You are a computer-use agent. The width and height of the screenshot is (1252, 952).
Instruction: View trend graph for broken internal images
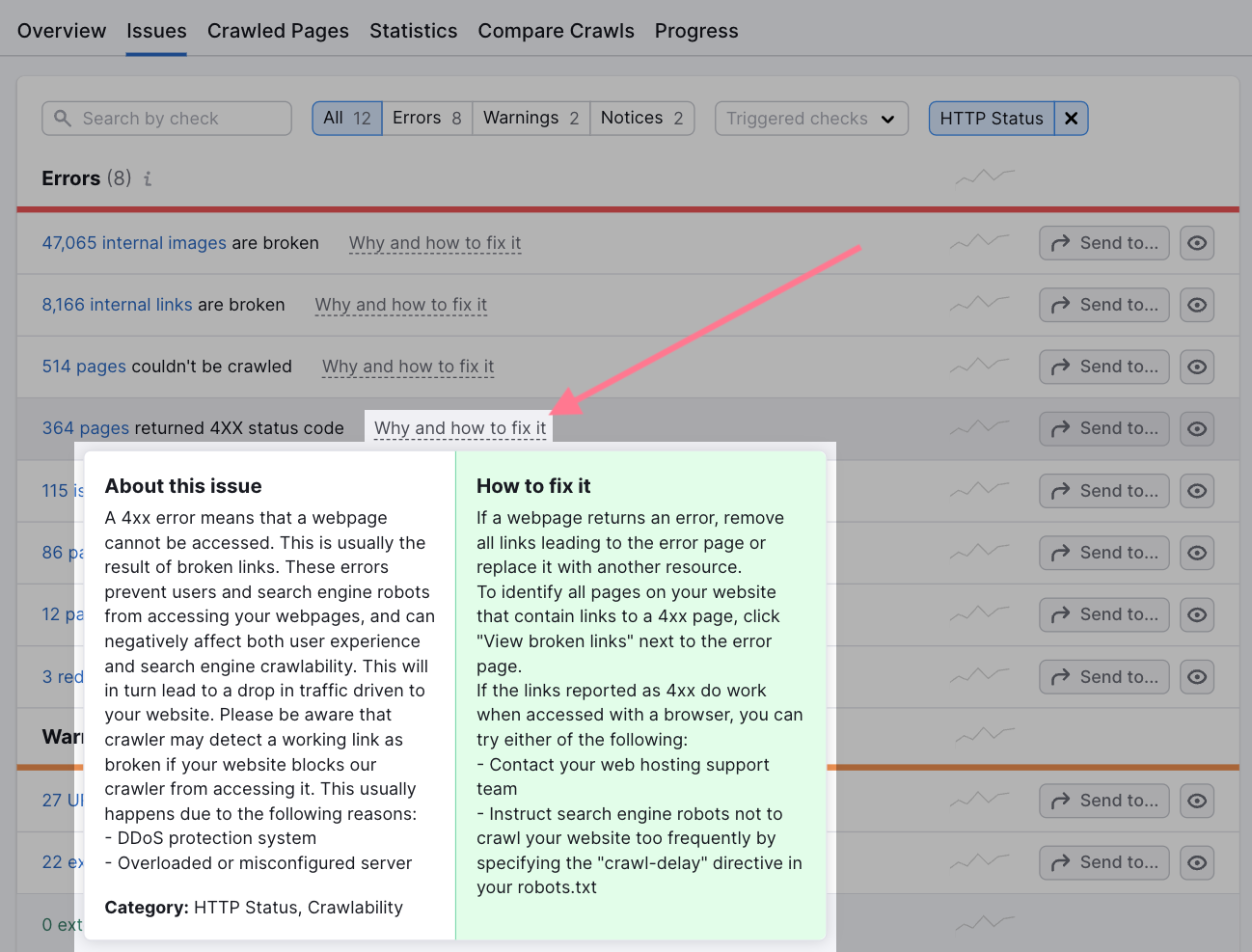(980, 241)
